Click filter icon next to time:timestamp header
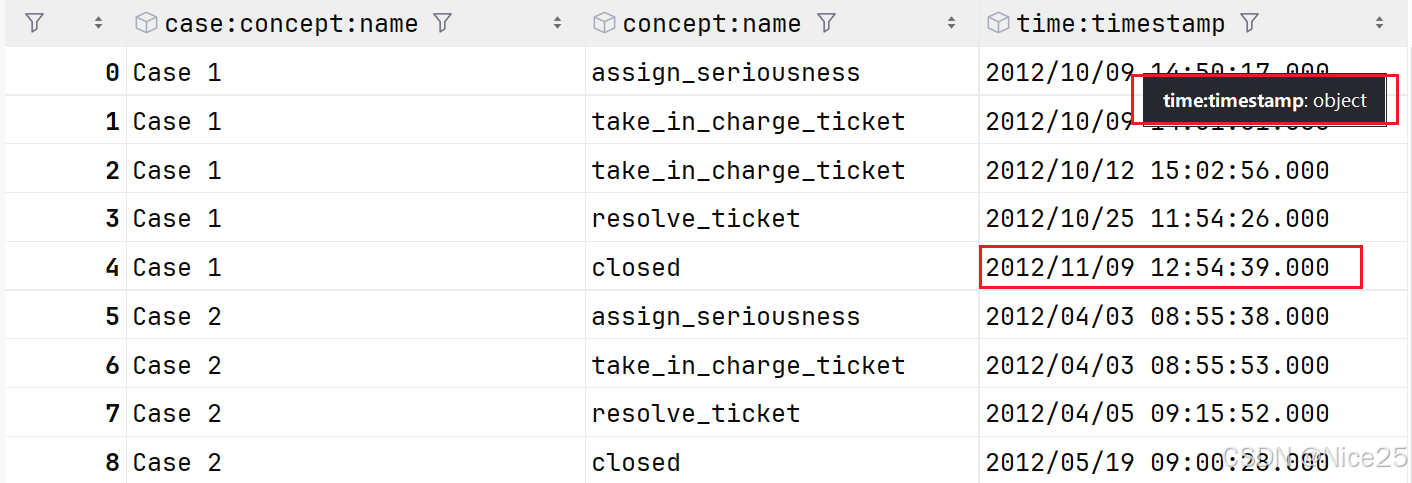 (x=1248, y=23)
